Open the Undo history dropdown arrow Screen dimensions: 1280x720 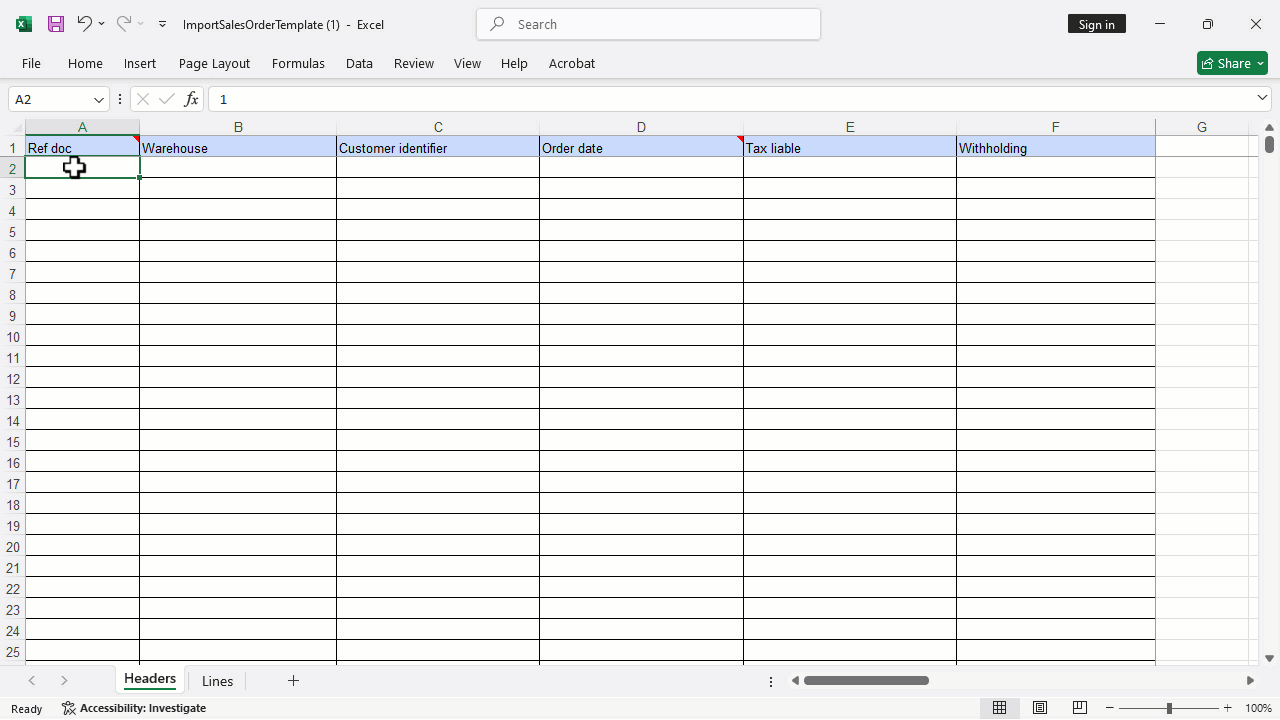(101, 24)
